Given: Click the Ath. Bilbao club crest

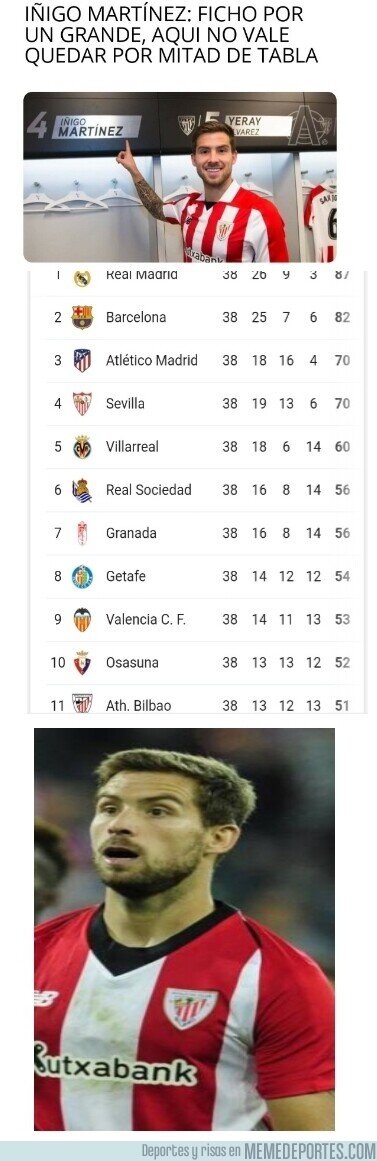Looking at the screenshot, I should [82, 704].
